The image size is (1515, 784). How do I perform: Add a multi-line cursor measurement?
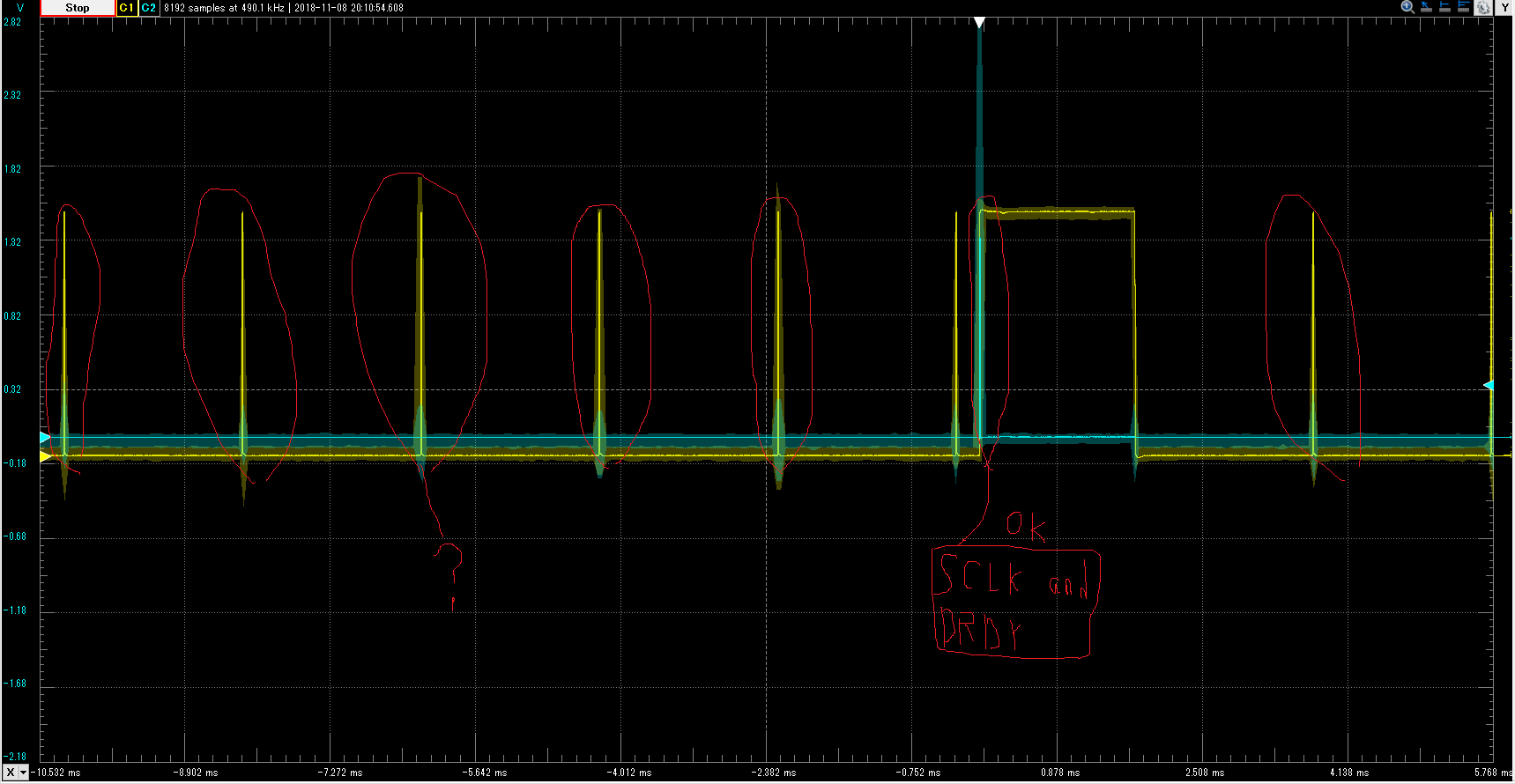coord(1464,7)
